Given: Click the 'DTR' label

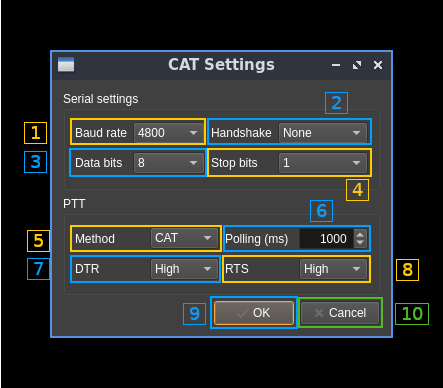Looking at the screenshot, I should 87,269.
